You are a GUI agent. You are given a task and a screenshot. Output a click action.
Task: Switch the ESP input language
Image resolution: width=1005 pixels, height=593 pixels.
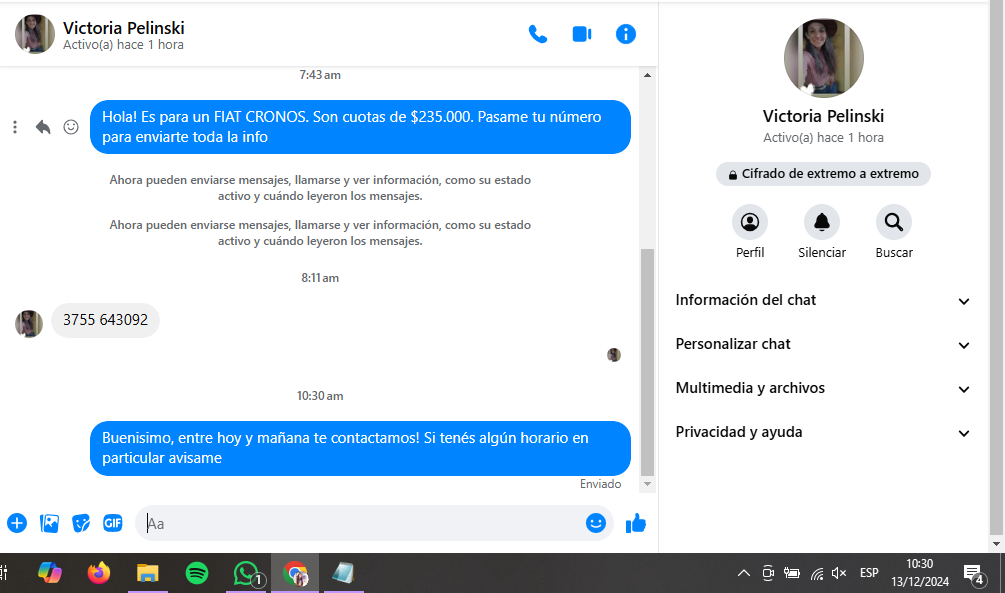click(869, 573)
